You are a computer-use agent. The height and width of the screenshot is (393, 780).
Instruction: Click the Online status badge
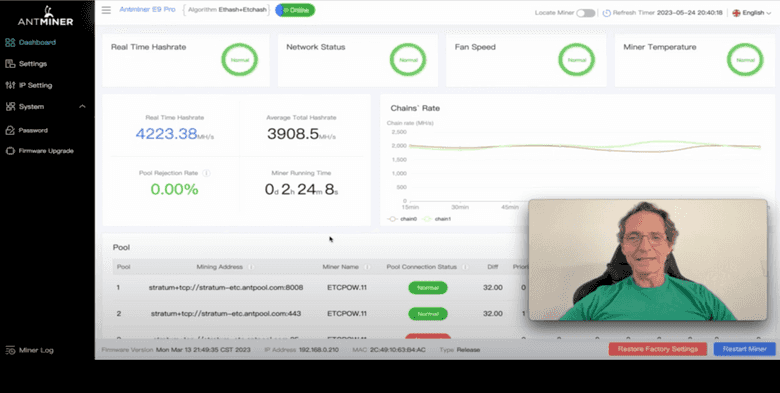coord(295,10)
